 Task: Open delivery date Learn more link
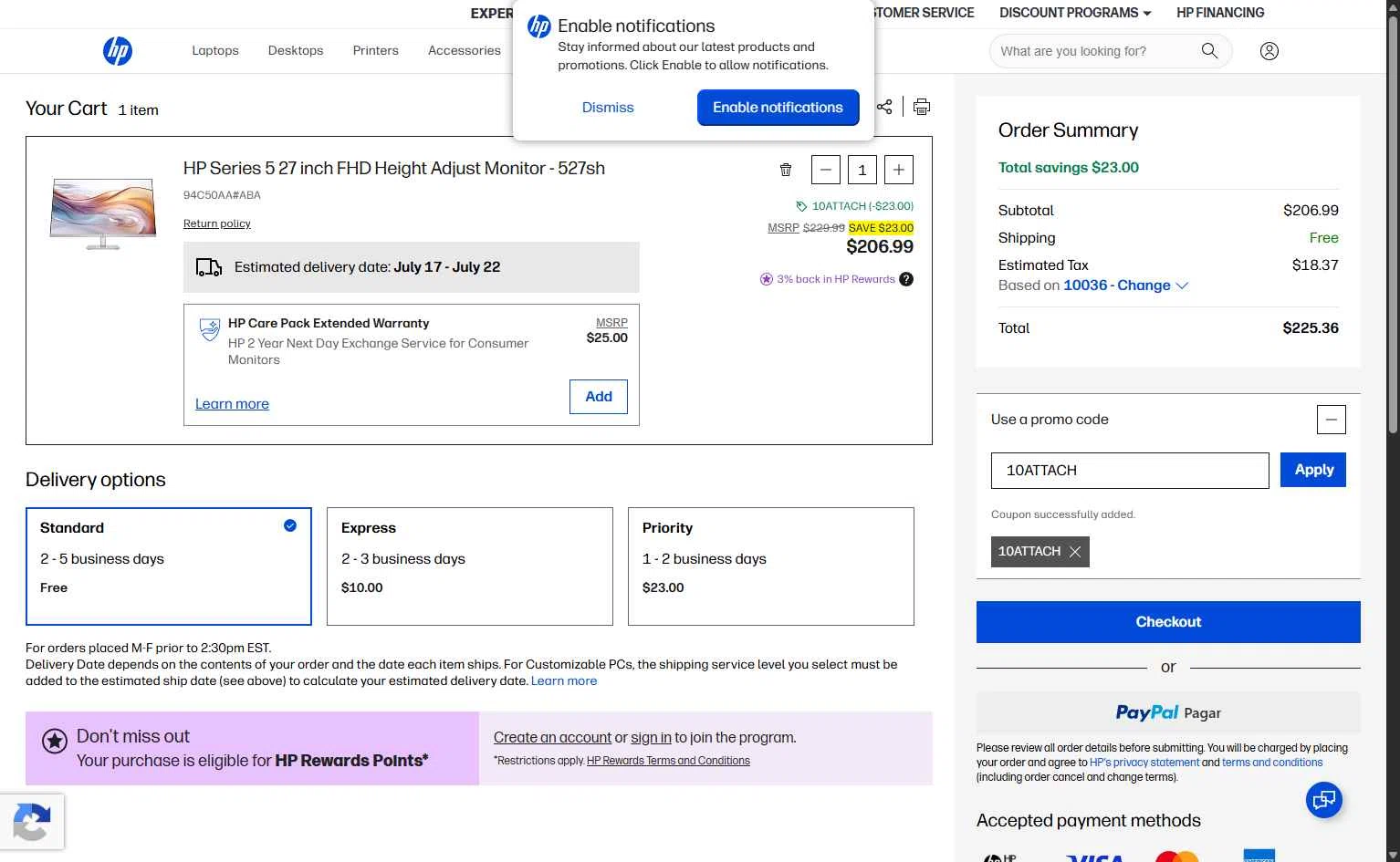(564, 680)
